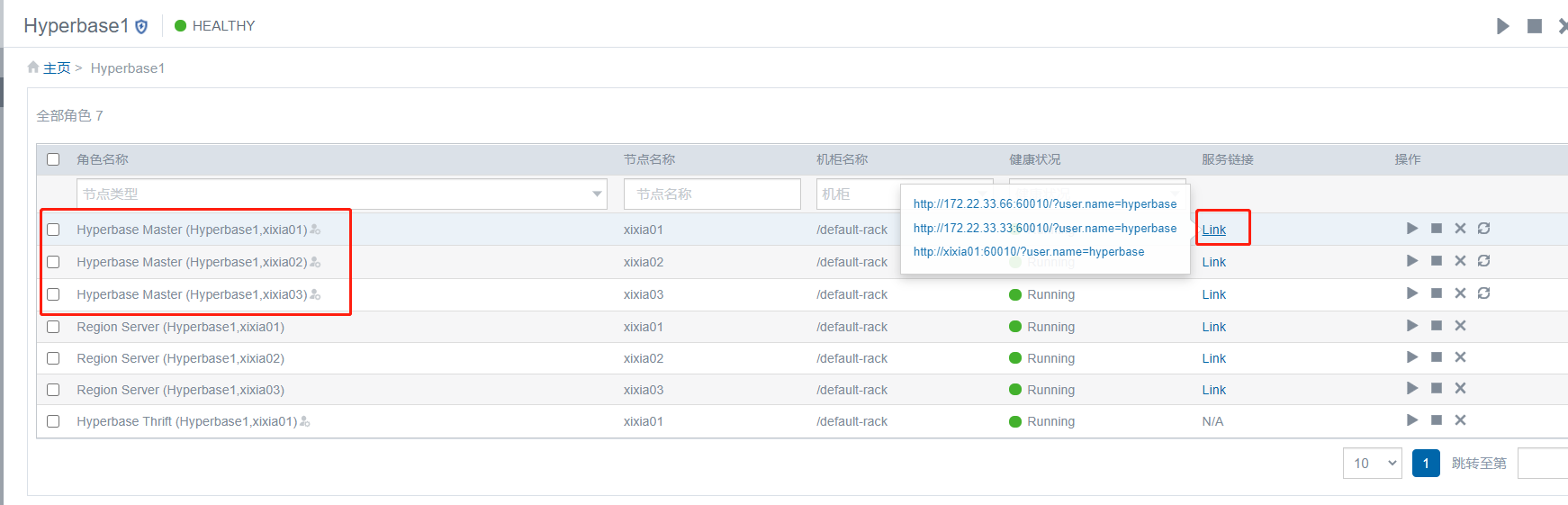Open the page size dropdown showing 10
Viewport: 1568px width, 505px height.
point(1372,464)
